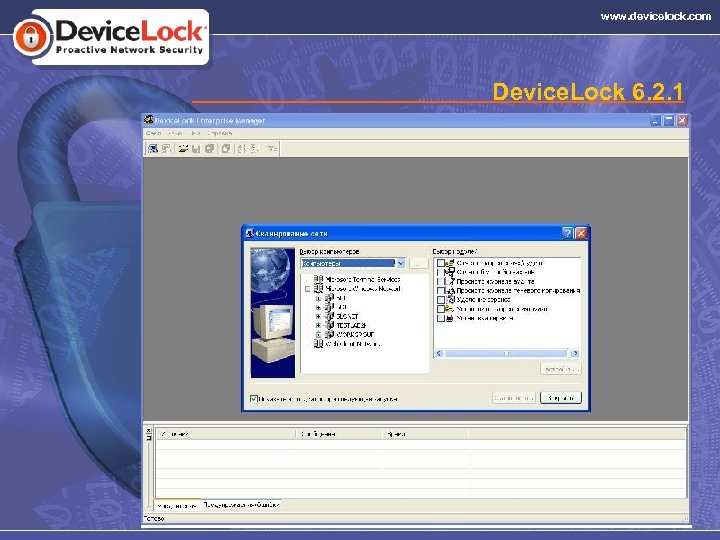Select the TESTLABS domain label
Image resolution: width=720 pixels, height=540 pixels.
click(x=351, y=325)
